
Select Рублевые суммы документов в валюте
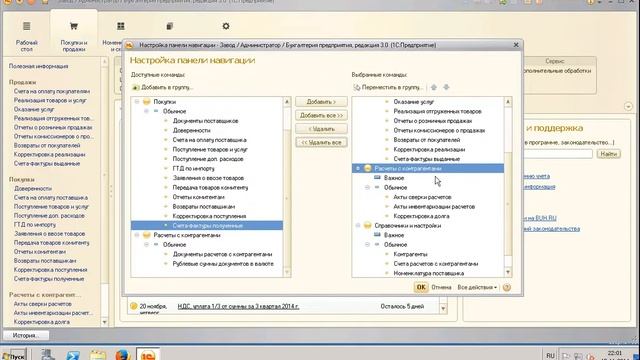pyautogui.click(x=223, y=264)
